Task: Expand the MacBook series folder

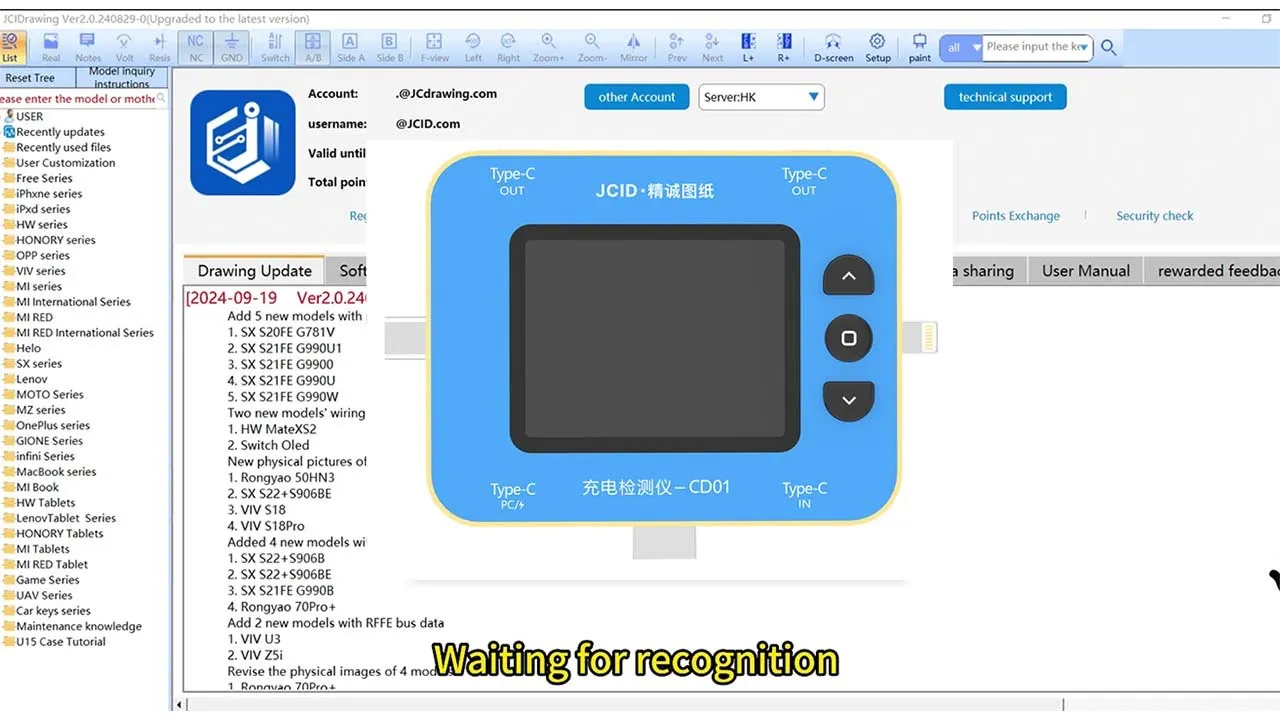Action: click(x=50, y=472)
